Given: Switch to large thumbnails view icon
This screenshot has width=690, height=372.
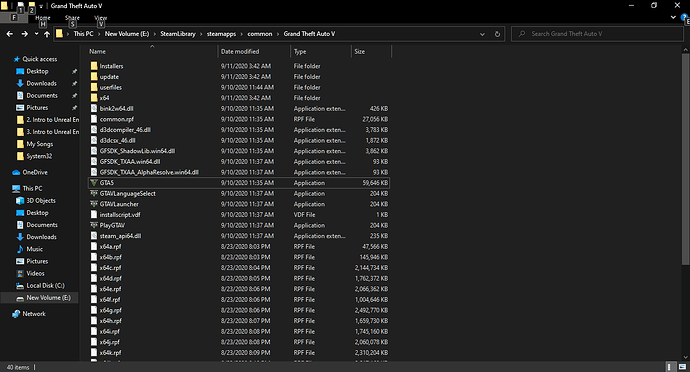Looking at the screenshot, I should 682,367.
